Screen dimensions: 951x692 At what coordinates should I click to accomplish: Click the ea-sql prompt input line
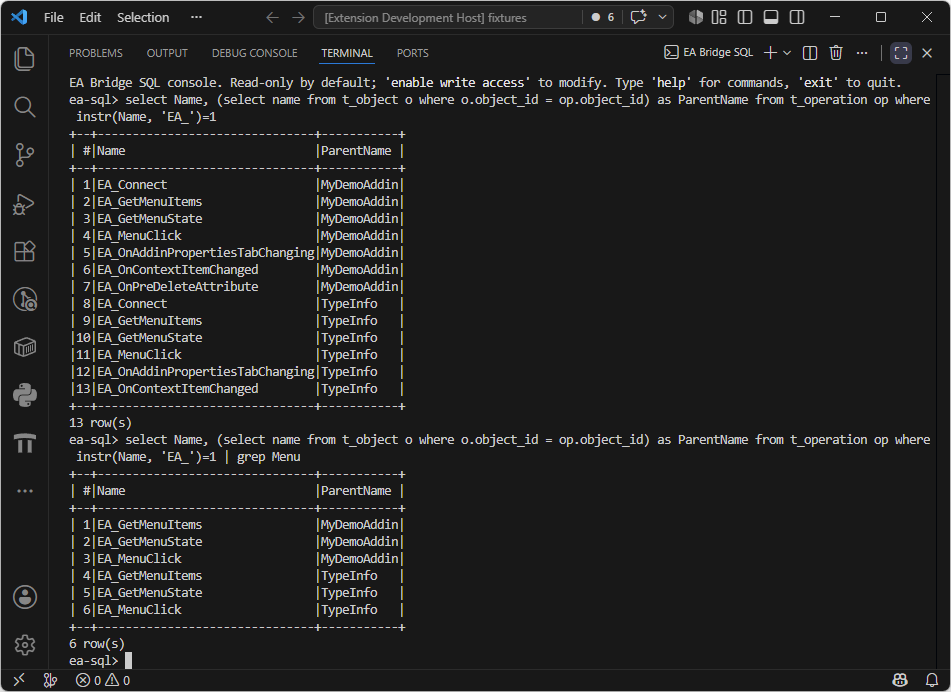[x=501, y=660]
